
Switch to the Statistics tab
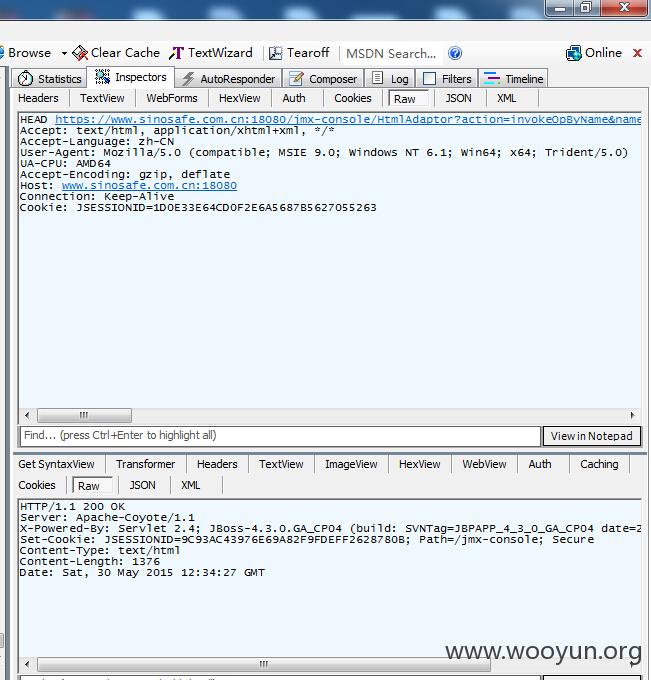point(50,78)
